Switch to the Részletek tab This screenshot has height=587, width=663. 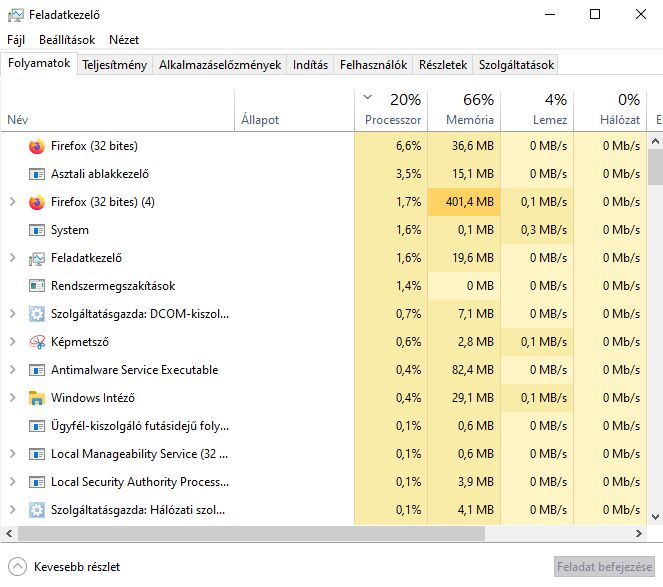click(x=443, y=65)
